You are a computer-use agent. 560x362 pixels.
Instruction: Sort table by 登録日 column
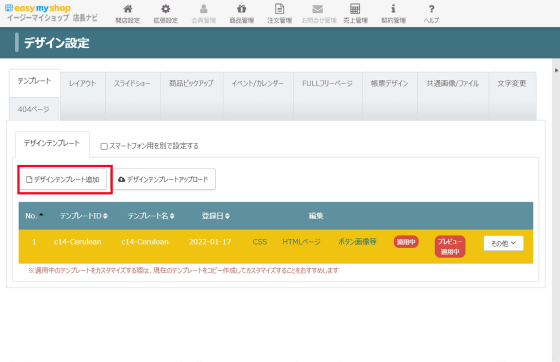(x=215, y=216)
